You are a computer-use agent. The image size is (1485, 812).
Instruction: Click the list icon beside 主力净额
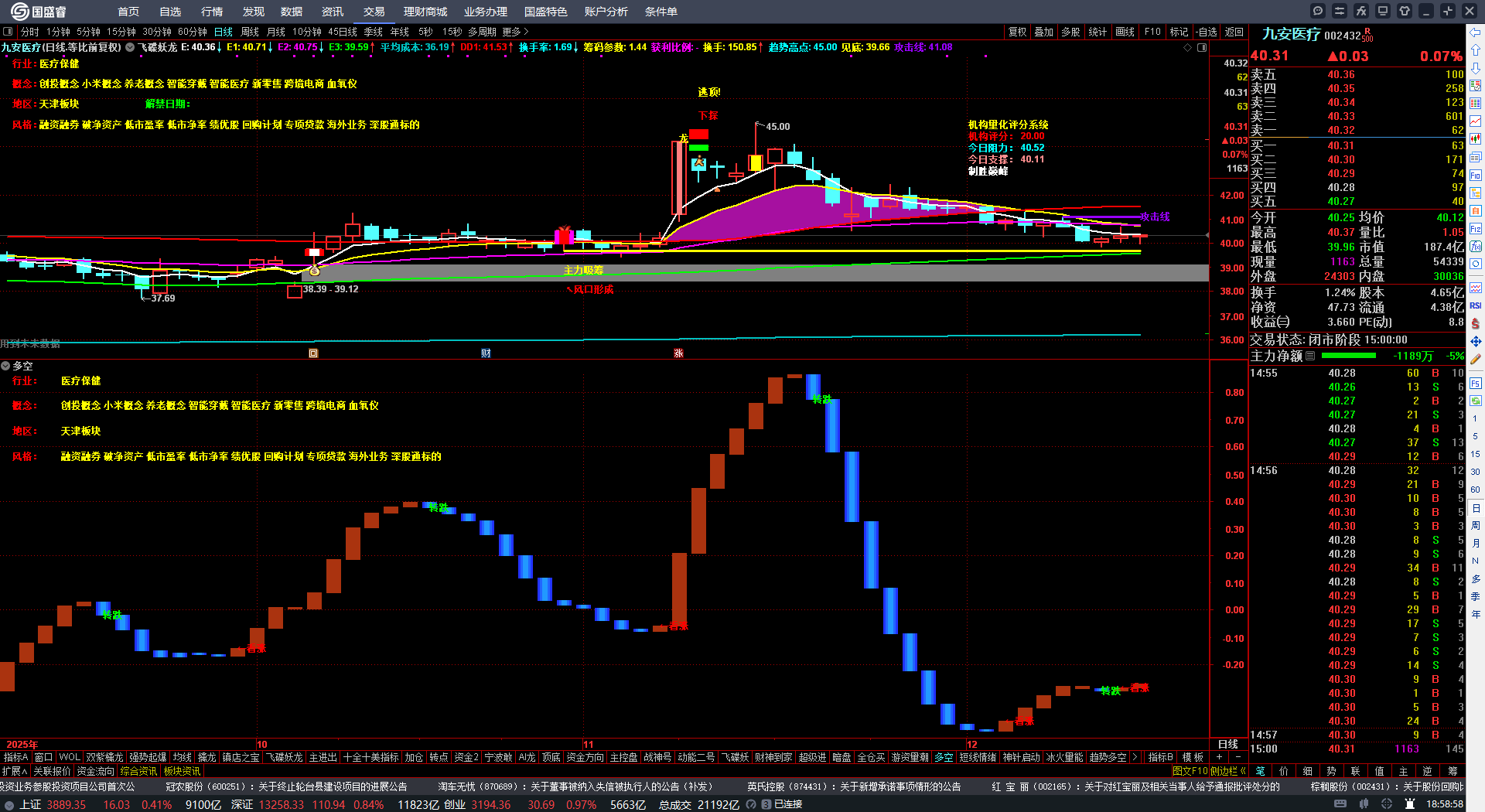click(1310, 356)
